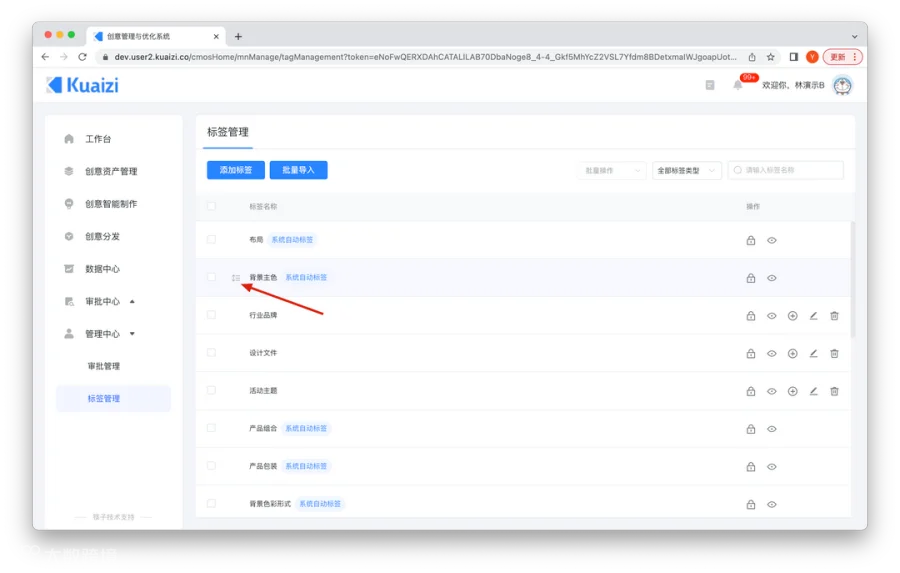This screenshot has width=900, height=573.
Task: Click the 批量导入 button
Action: (x=298, y=170)
